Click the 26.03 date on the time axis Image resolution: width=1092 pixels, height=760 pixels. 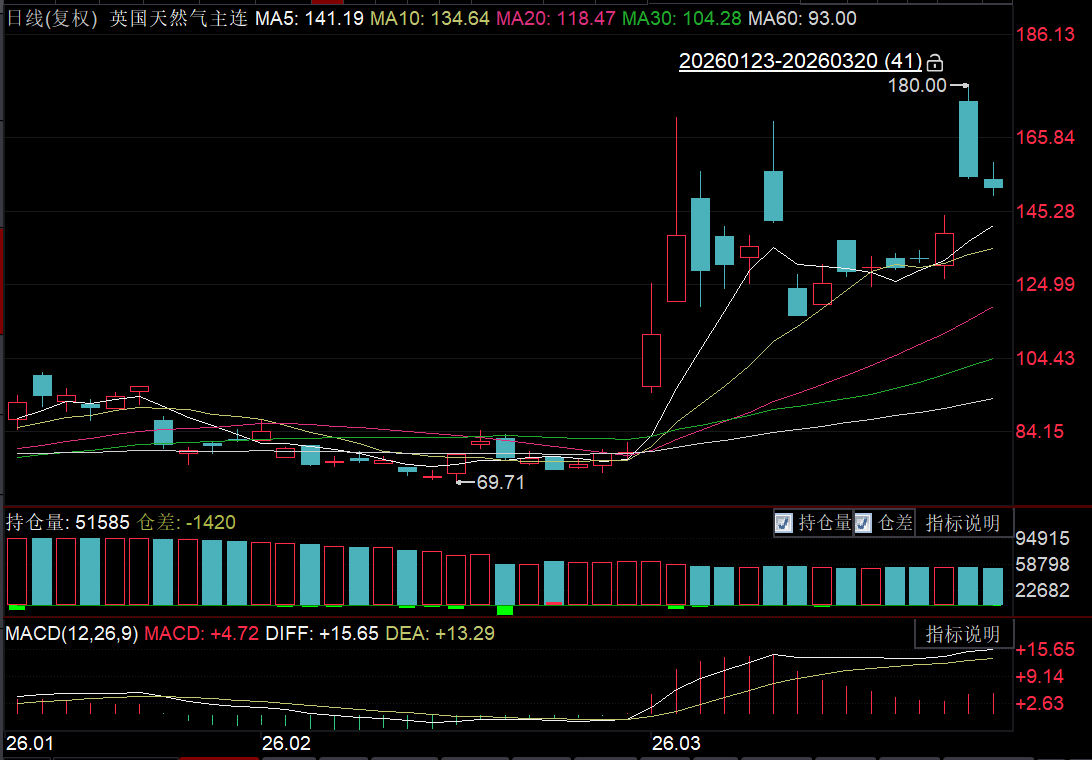[676, 744]
